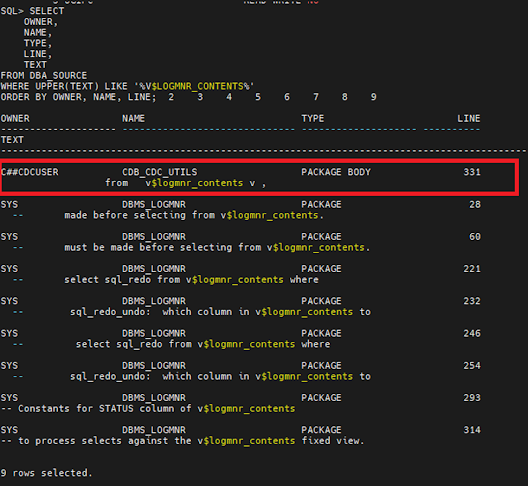Select the LINE column header
Screen dimensions: 528x486
point(469,119)
